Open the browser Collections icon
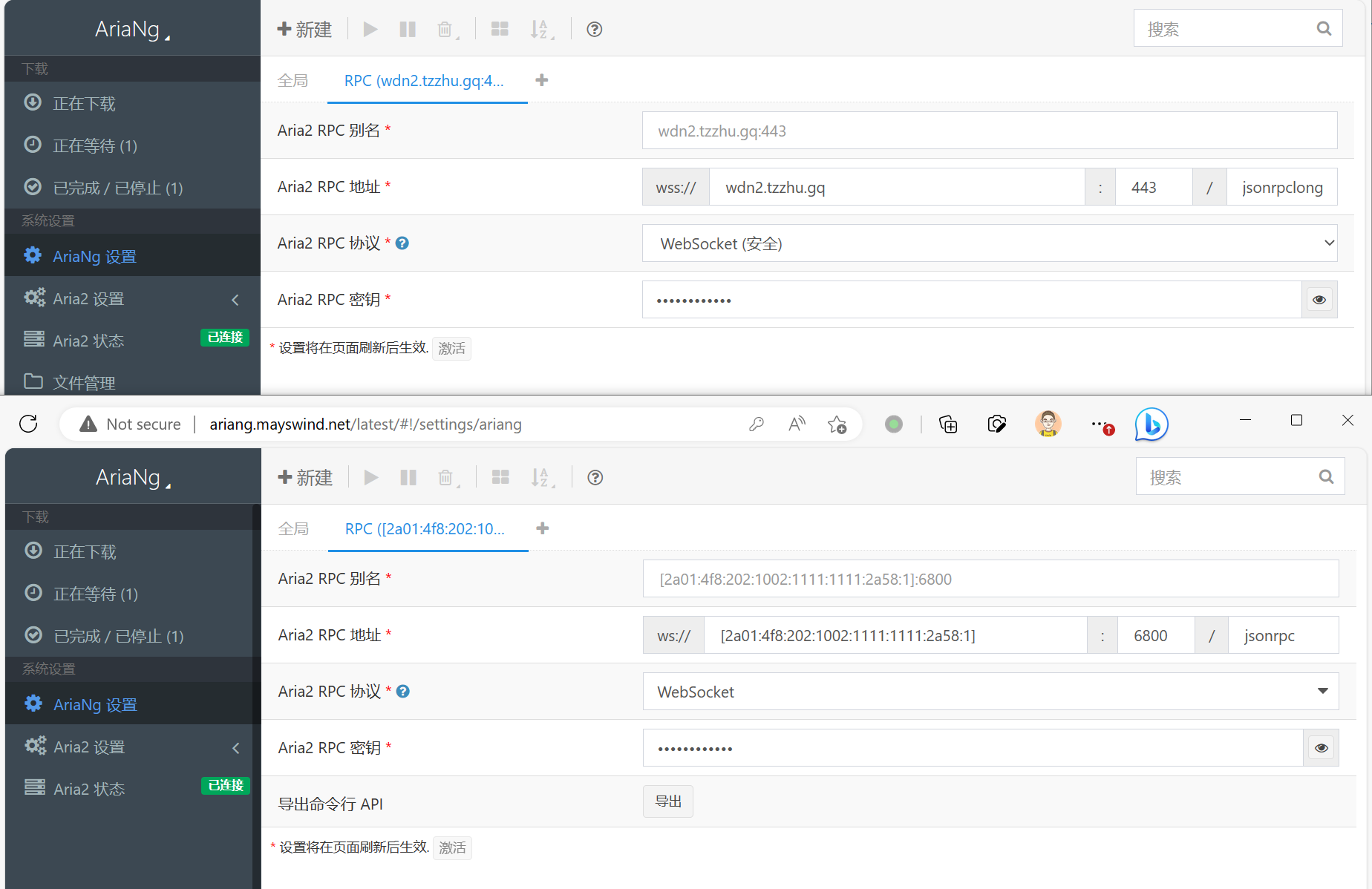The width and height of the screenshot is (1372, 889). [x=948, y=424]
